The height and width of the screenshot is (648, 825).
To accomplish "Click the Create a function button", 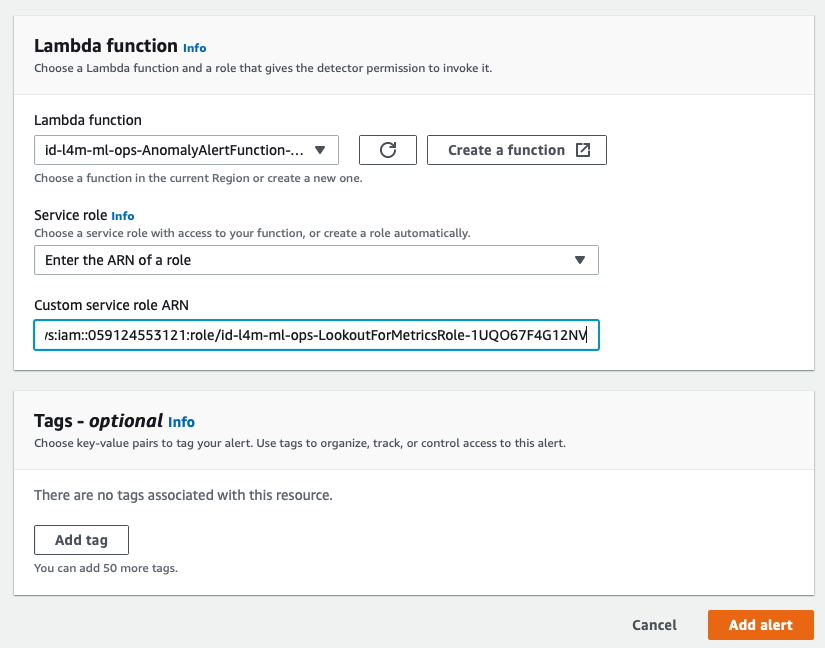I will (x=517, y=150).
